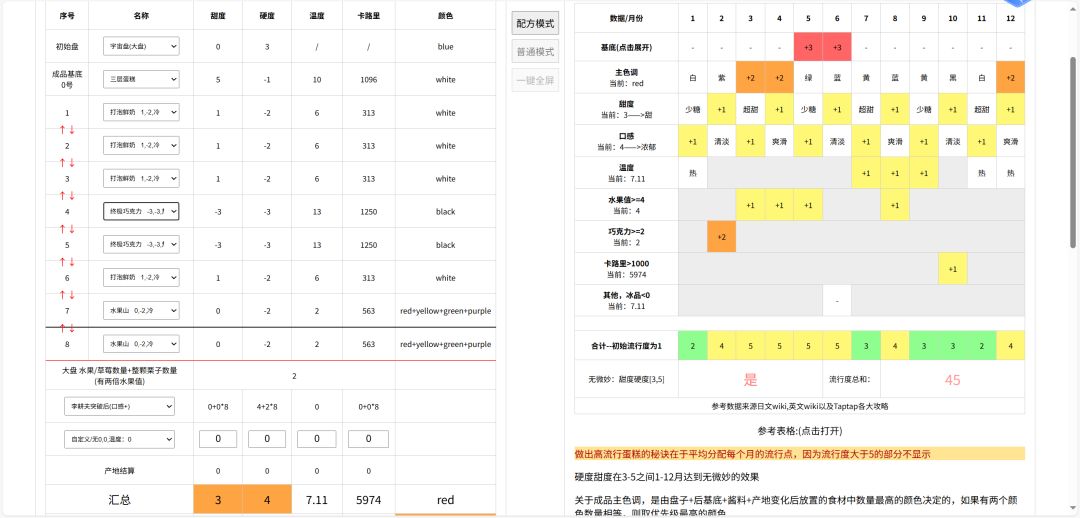Click the 1096 卡路里 cell of 三层蛋糕
This screenshot has width=1080, height=518.
(368, 79)
